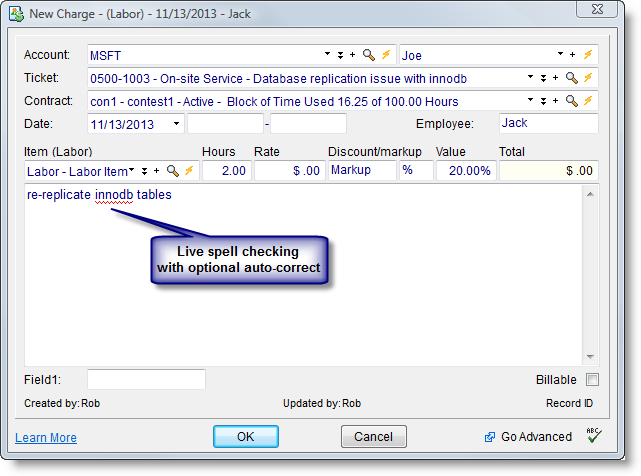Viewport: 641px width, 476px height.
Task: Open the Date picker dropdown
Action: [176, 124]
